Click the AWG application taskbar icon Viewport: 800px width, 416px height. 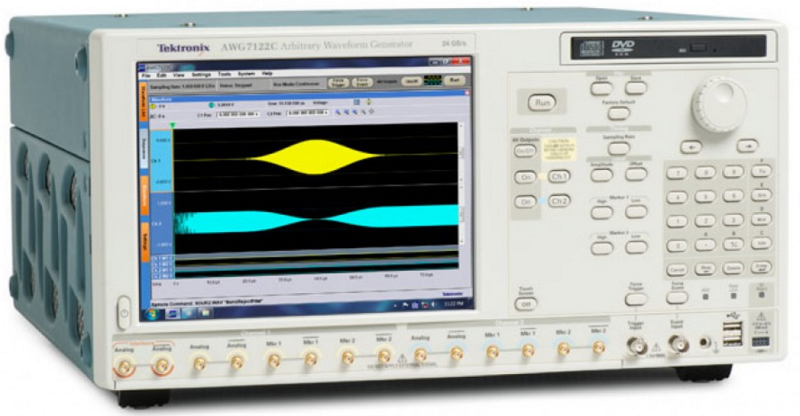point(172,313)
